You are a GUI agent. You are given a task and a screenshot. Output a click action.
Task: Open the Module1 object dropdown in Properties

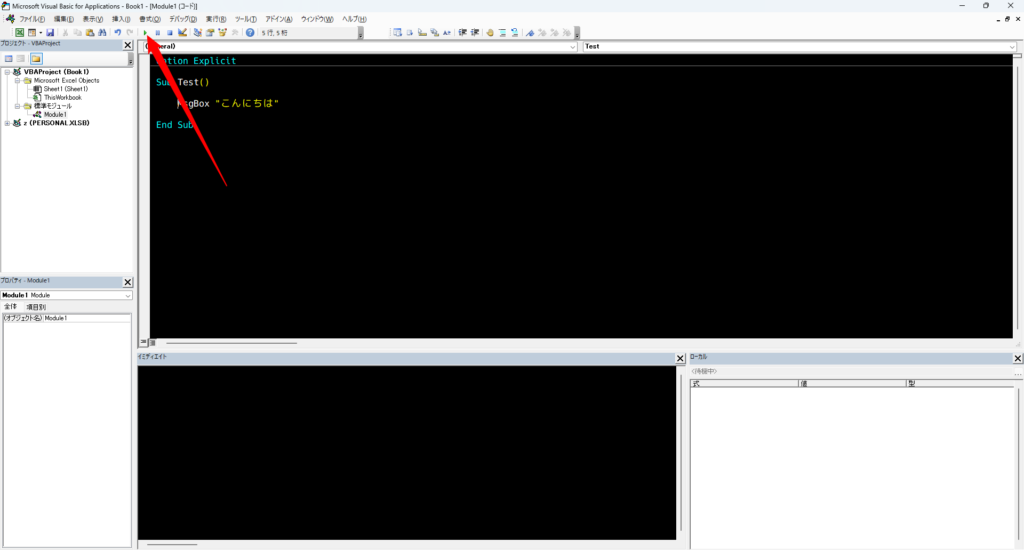[128, 296]
